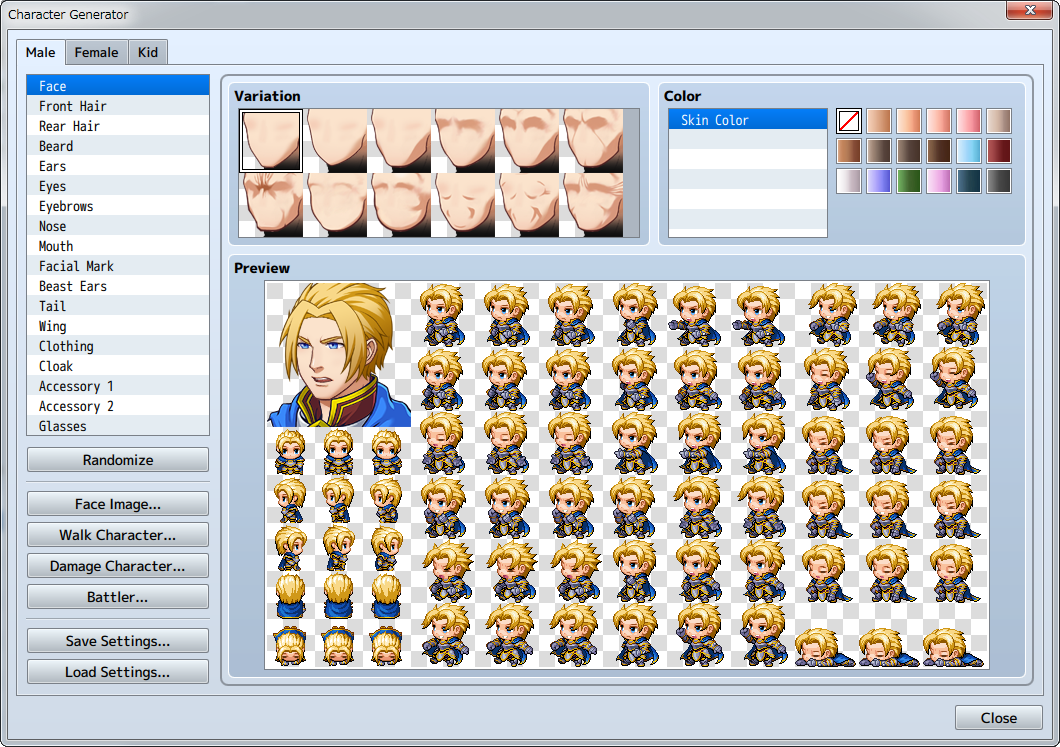Pick Wing from the parts list

[118, 326]
